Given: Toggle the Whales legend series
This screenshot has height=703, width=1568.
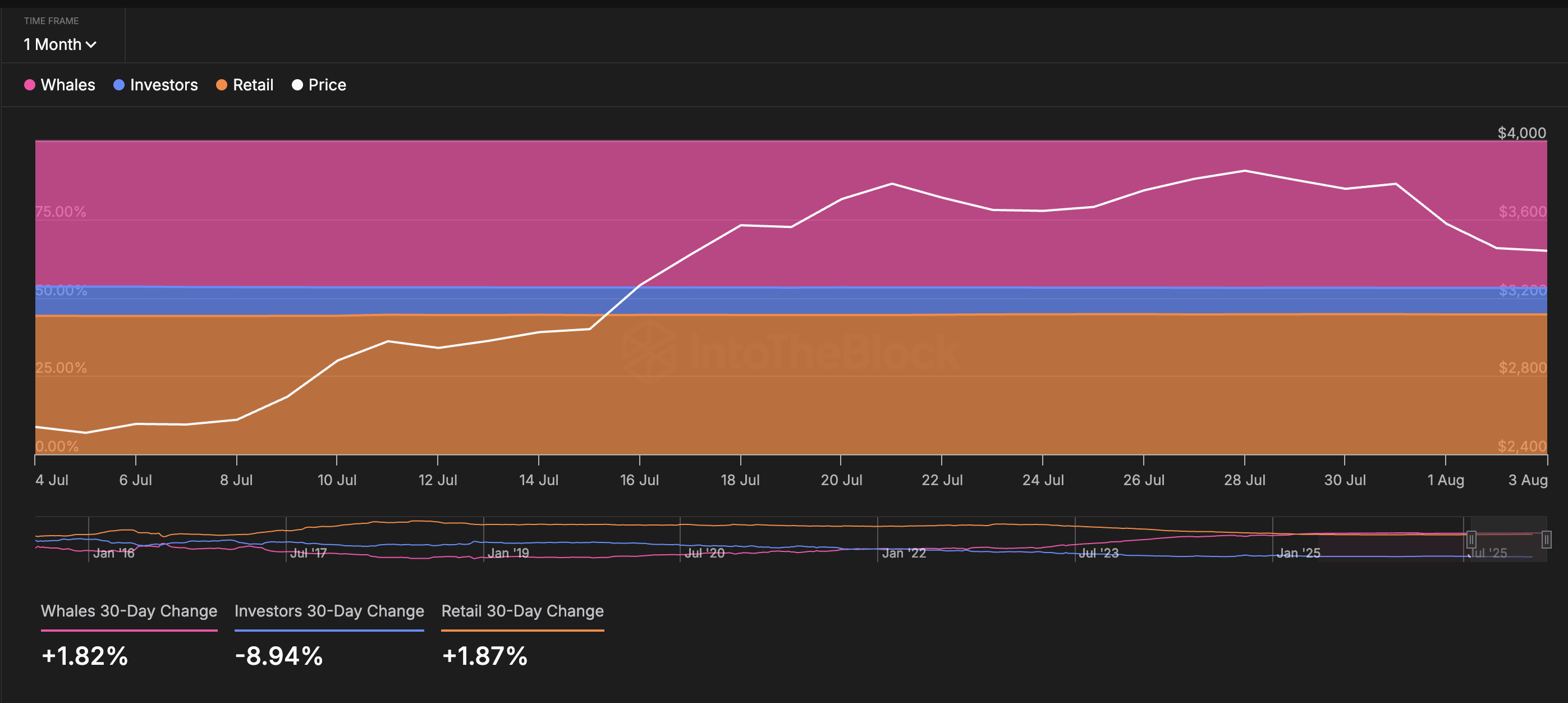Looking at the screenshot, I should coord(67,85).
